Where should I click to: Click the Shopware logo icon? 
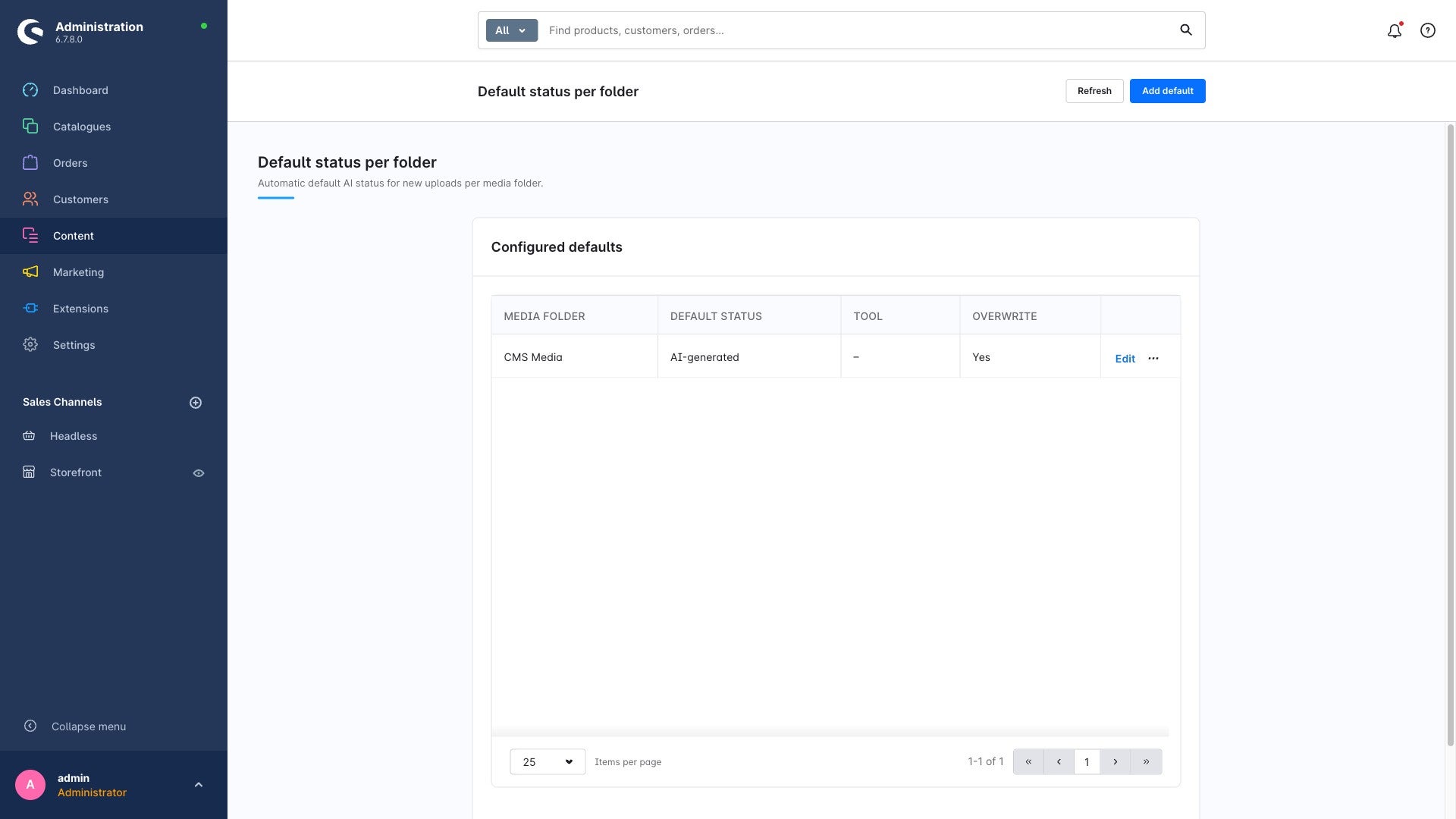(x=30, y=31)
